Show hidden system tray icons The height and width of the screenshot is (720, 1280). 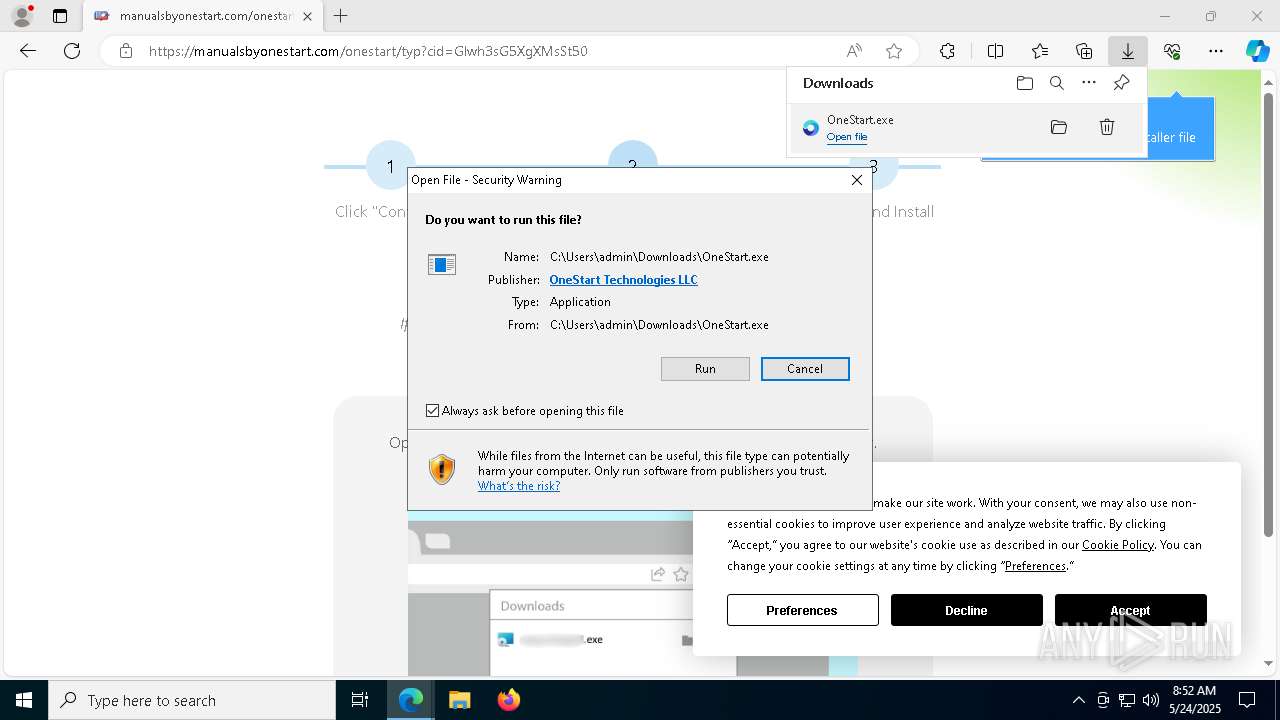(x=1078, y=700)
